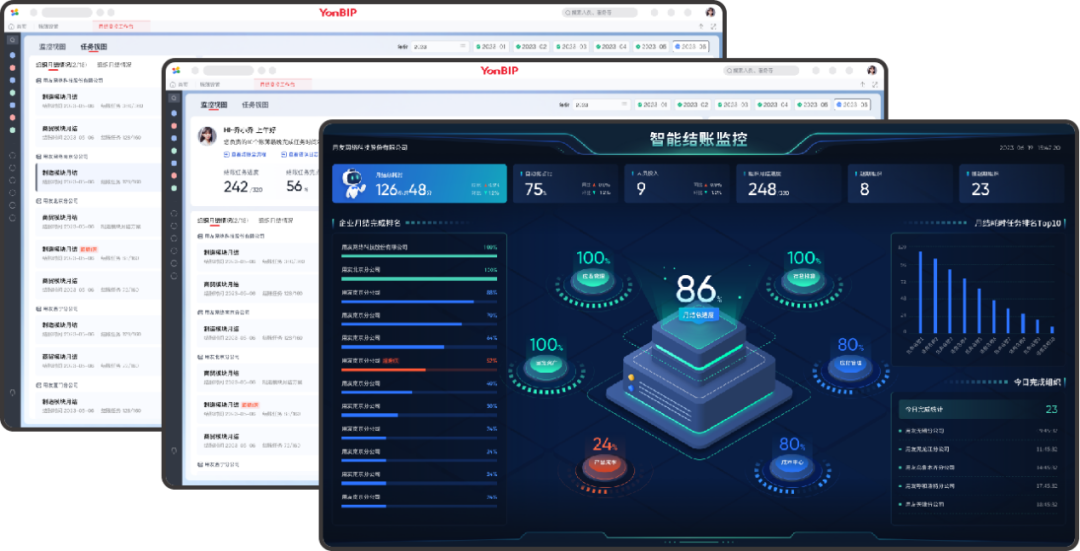
Task: Click the magnifier icon atop the middle window's sidebar
Action: [174, 98]
